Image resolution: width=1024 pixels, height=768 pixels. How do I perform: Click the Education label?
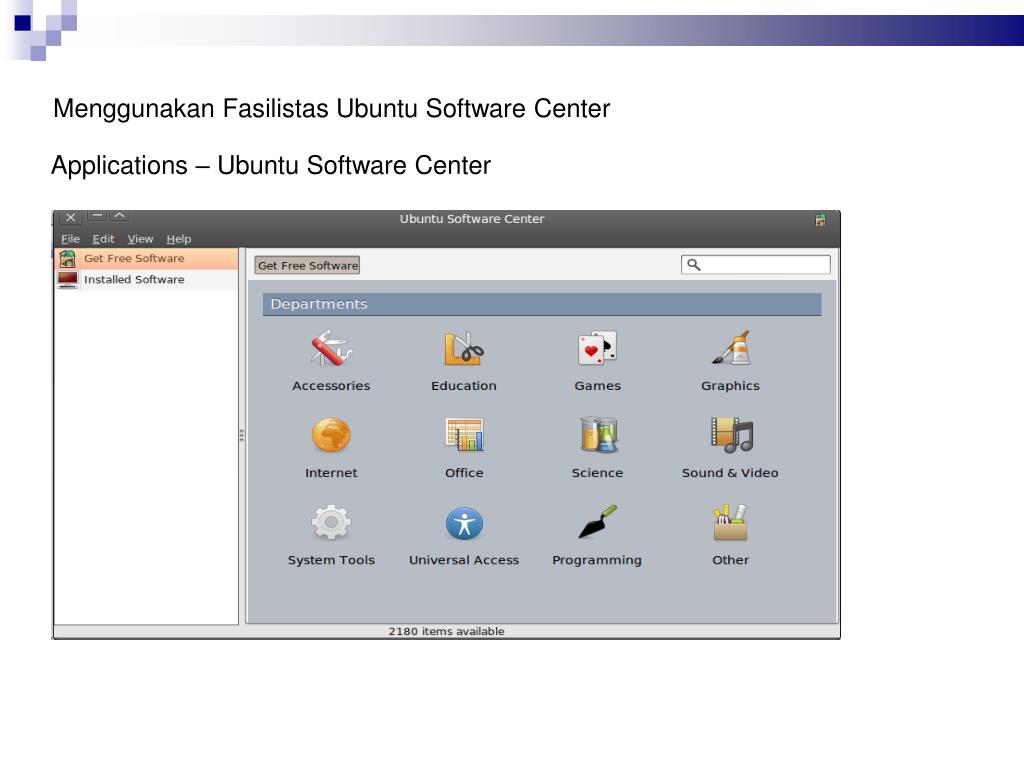point(464,386)
